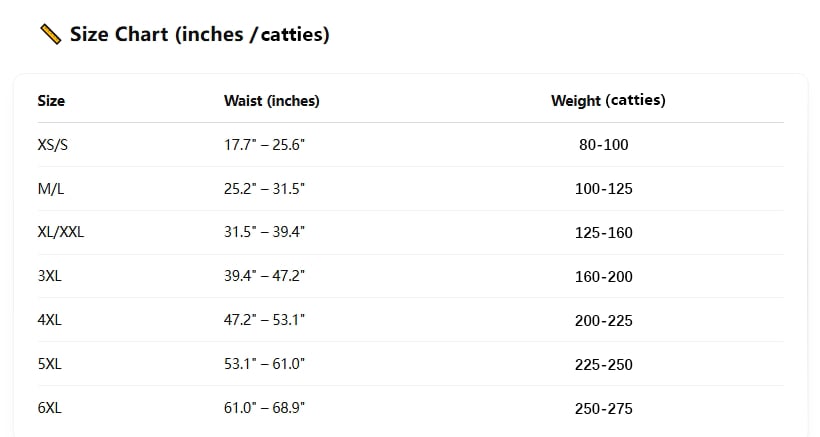Click the XL/XXL size row label
The image size is (820, 437).
[61, 232]
